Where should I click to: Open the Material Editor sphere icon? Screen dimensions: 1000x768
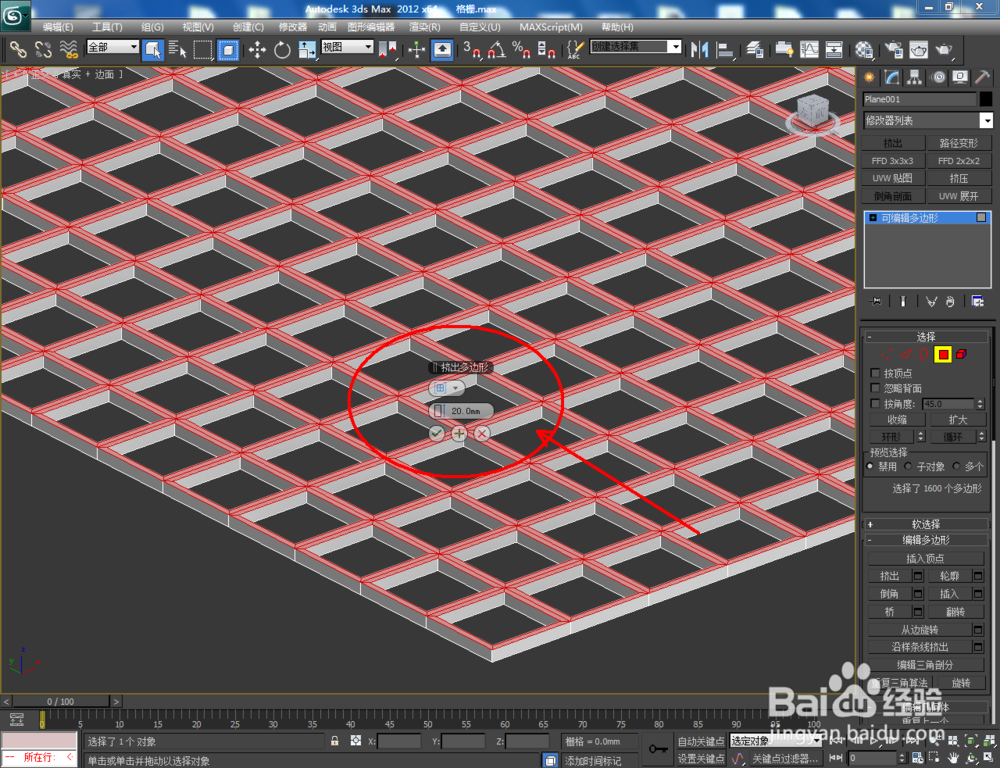(864, 49)
